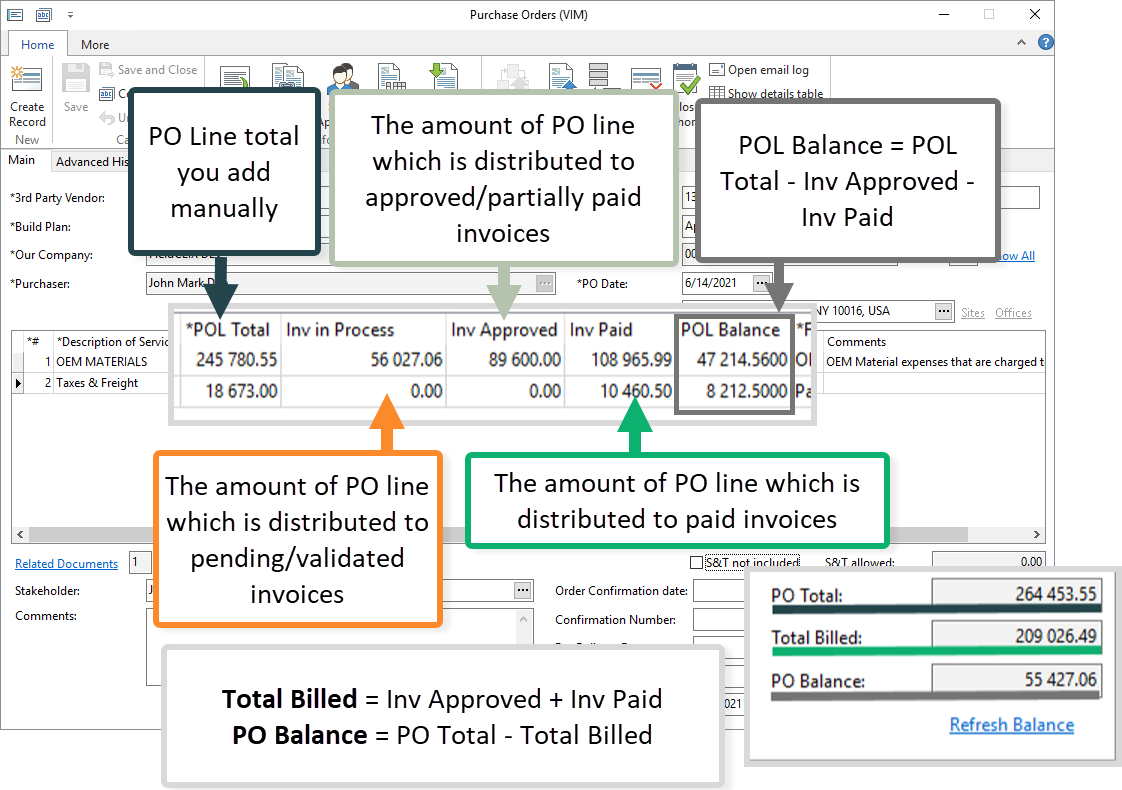Click the Inv Approved cell 89 600.00
Image resolution: width=1122 pixels, height=790 pixels.
tap(506, 359)
